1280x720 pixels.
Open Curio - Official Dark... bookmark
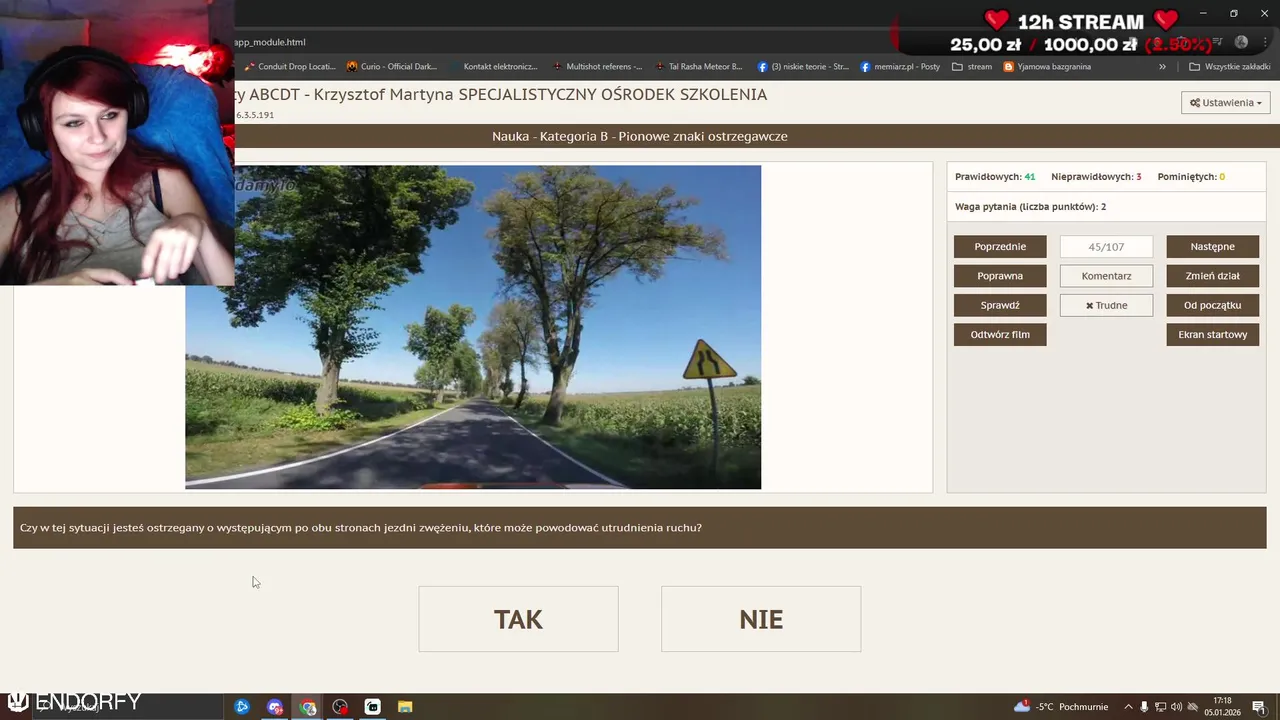392,67
